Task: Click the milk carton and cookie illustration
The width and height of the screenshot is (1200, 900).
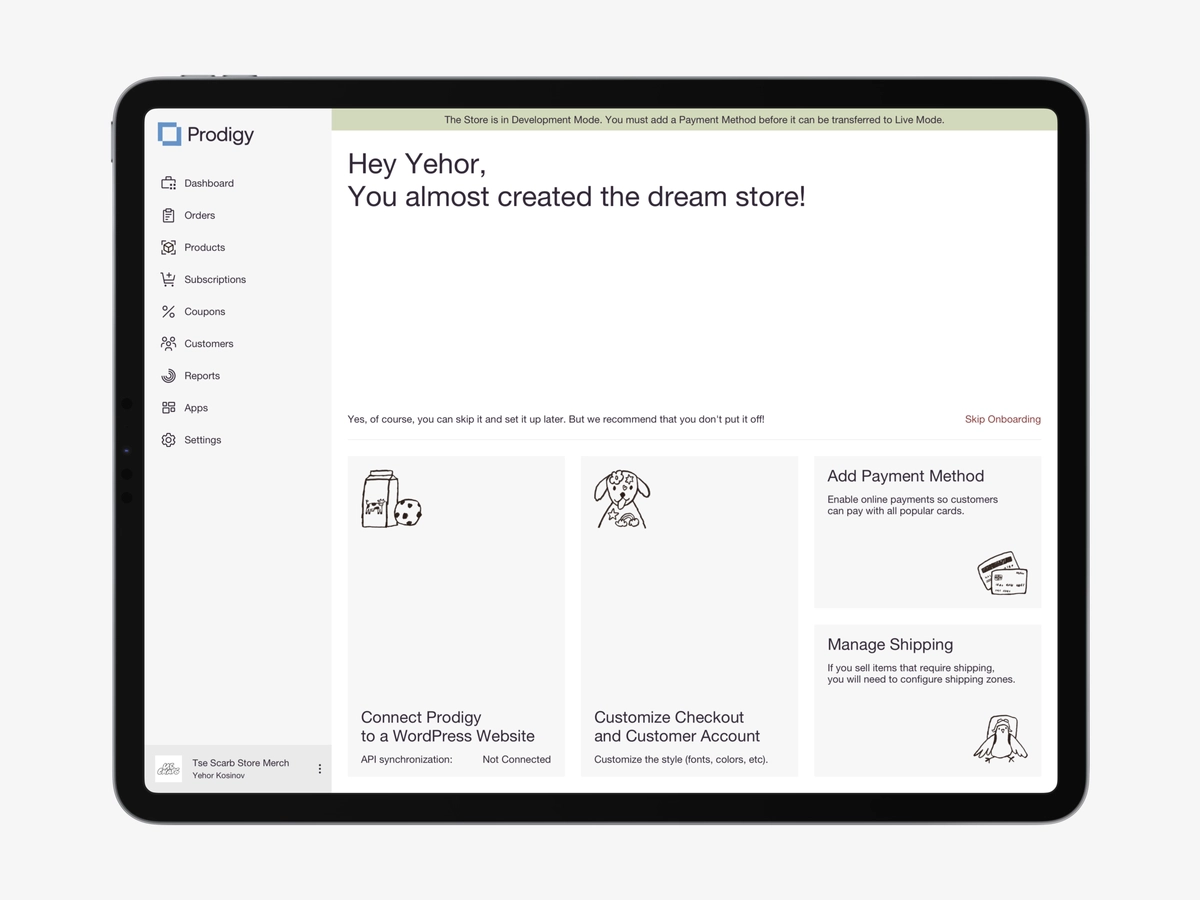Action: [391, 499]
